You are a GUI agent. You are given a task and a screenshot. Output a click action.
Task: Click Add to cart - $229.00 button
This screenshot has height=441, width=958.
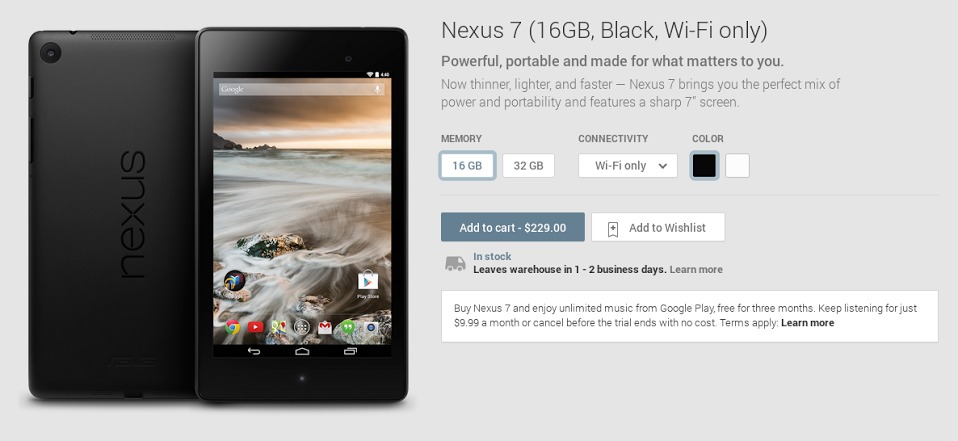tap(513, 227)
